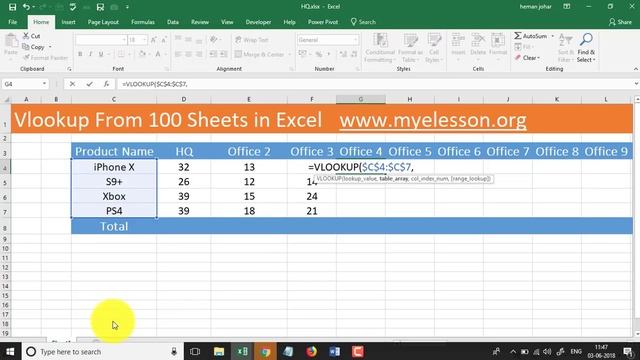Switch to the Data tab
The height and width of the screenshot is (360, 640).
173,22
